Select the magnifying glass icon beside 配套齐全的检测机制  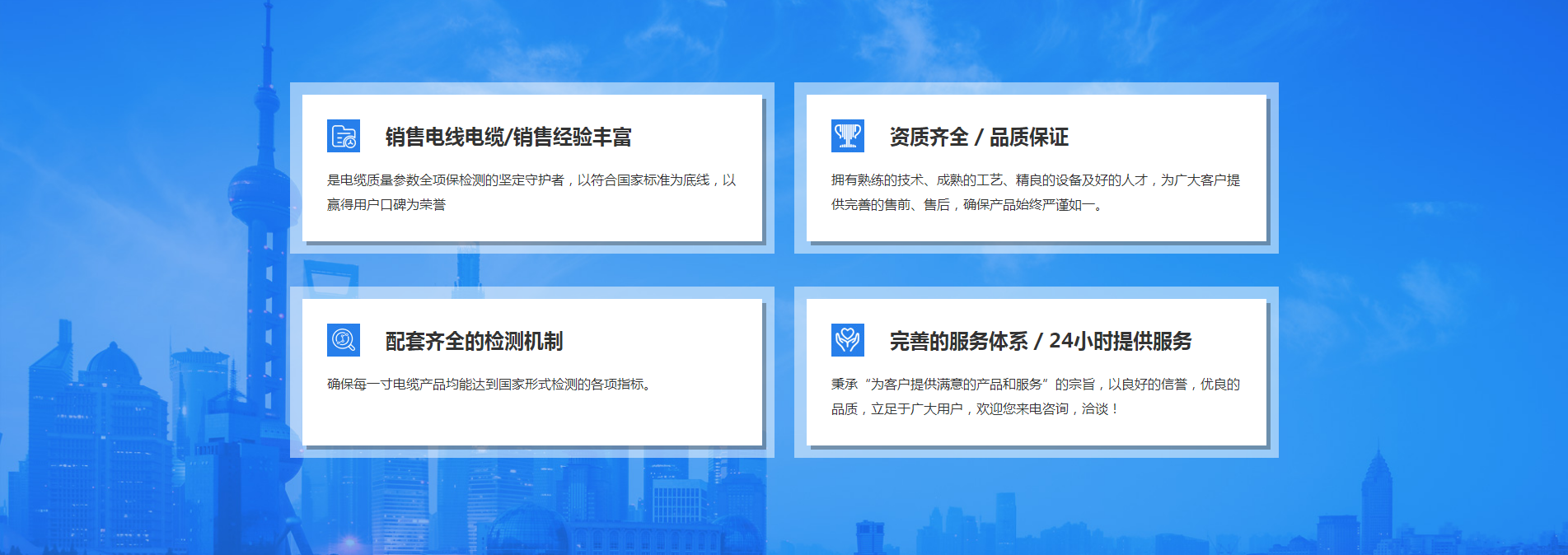343,340
